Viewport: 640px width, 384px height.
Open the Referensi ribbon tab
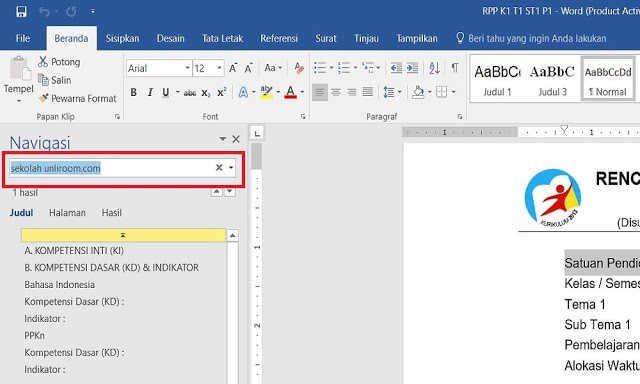279,38
